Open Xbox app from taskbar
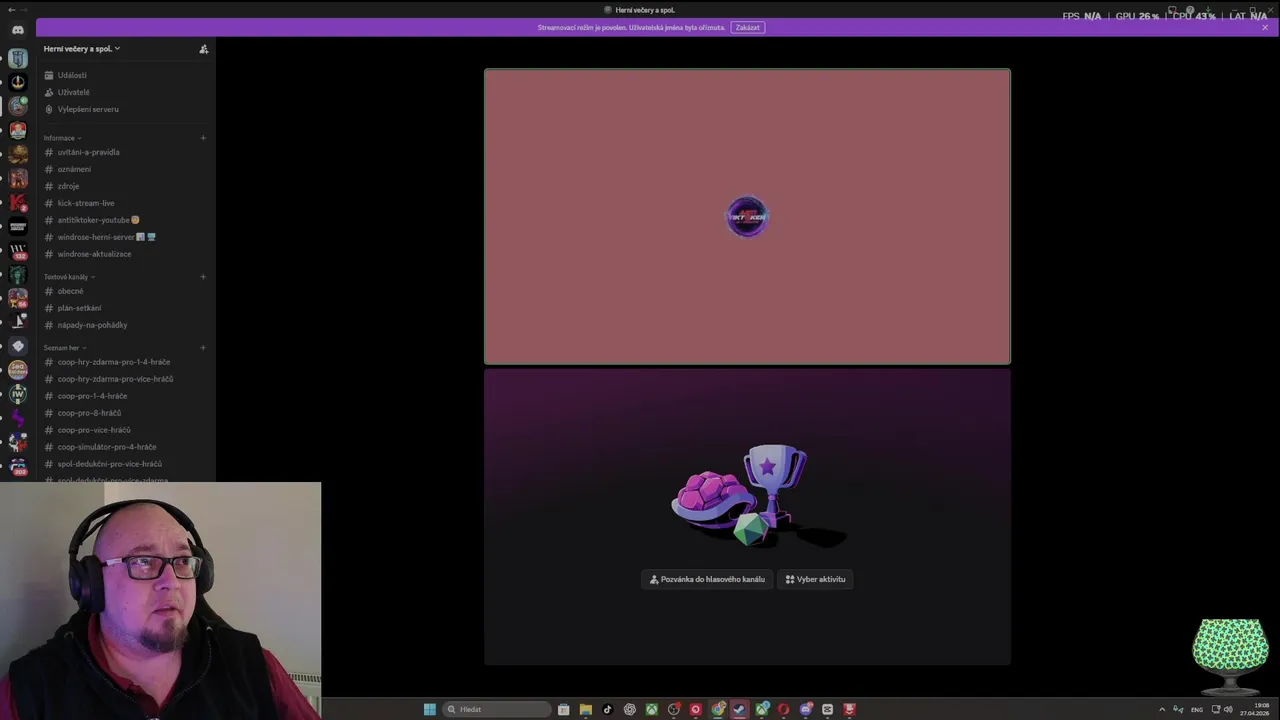Image resolution: width=1280 pixels, height=720 pixels. tap(651, 709)
